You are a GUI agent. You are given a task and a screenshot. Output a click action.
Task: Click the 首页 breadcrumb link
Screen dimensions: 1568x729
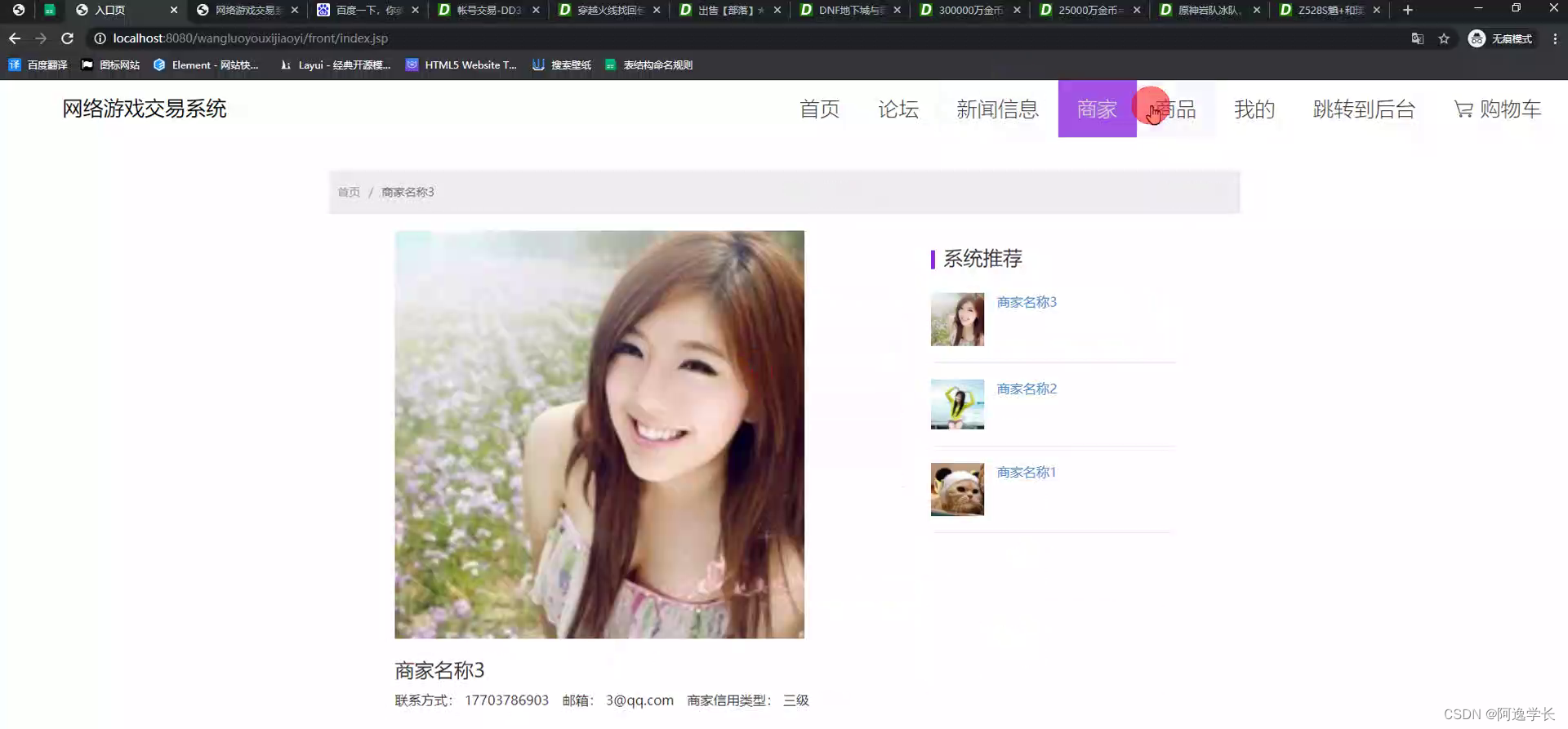[349, 192]
